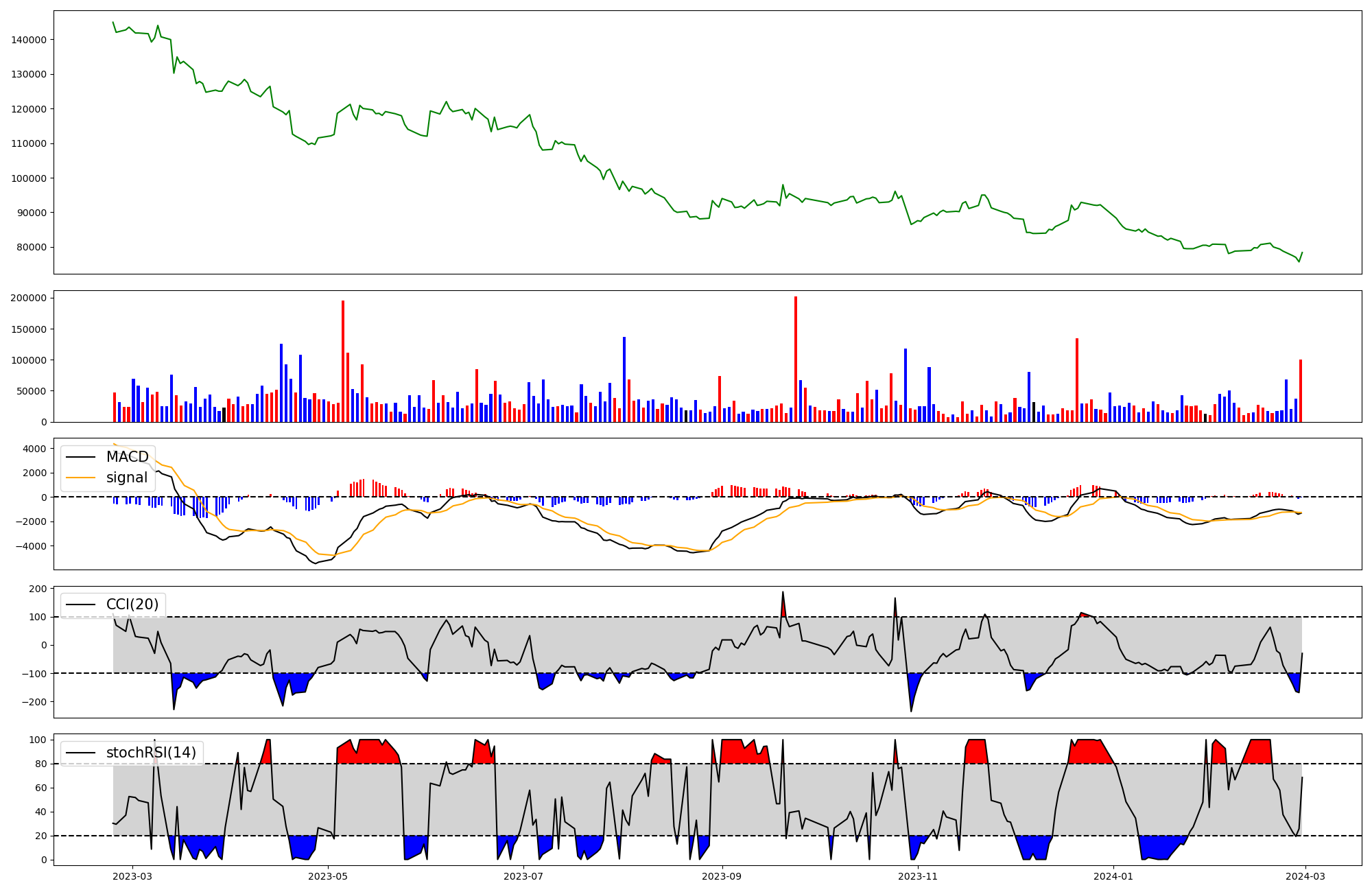Click the 80000 price axis tick label
The width and height of the screenshot is (1372, 892).
click(32, 247)
